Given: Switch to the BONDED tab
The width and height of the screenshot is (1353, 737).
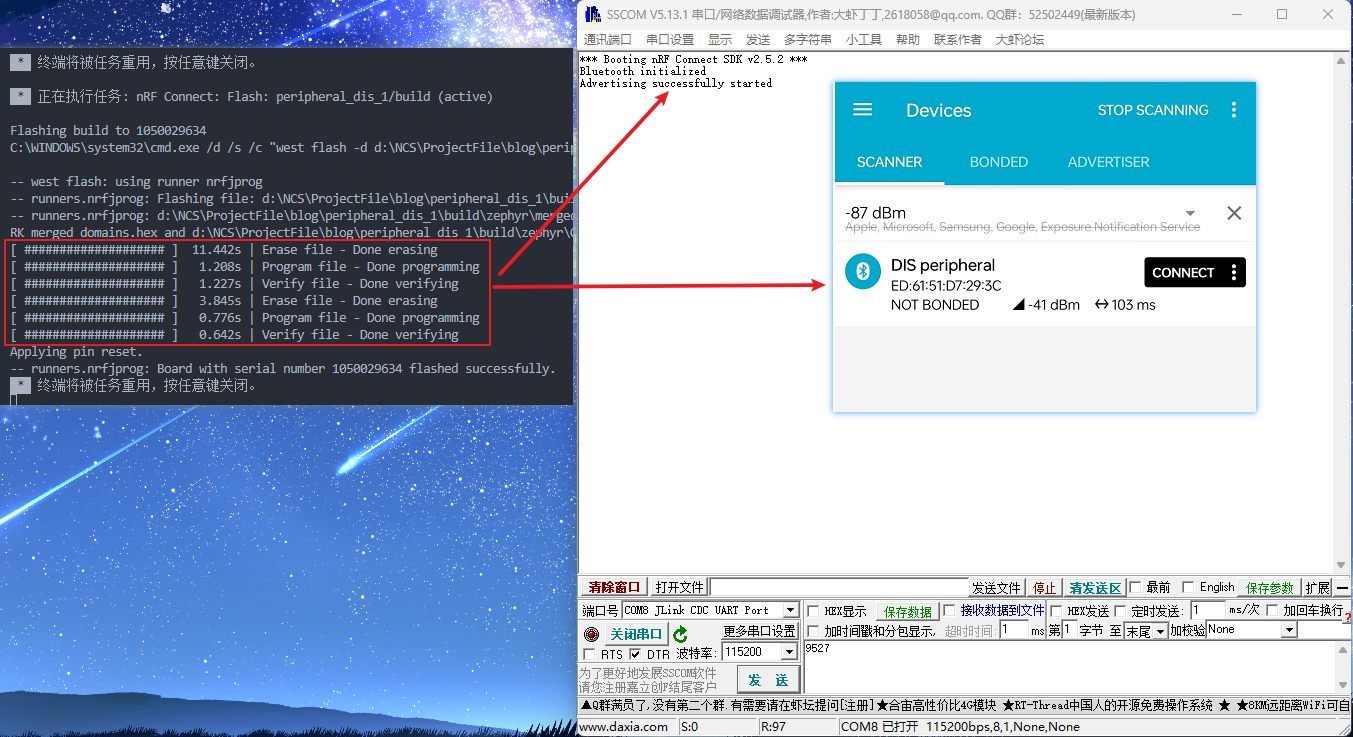Looking at the screenshot, I should (999, 162).
